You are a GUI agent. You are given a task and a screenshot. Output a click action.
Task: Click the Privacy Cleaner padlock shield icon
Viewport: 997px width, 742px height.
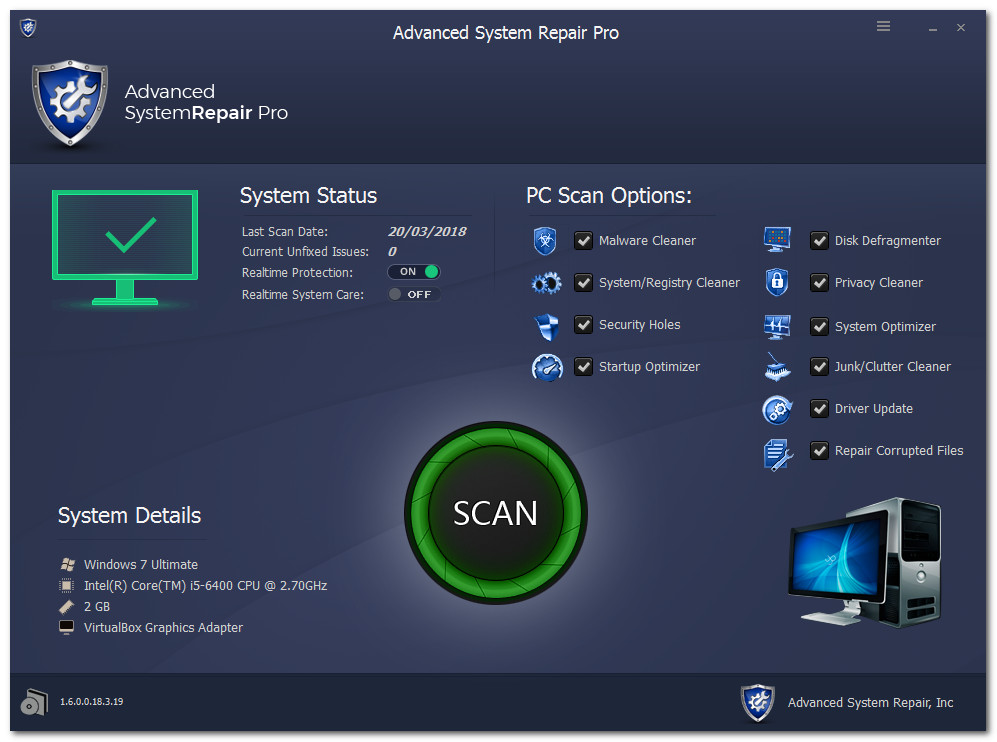(777, 282)
